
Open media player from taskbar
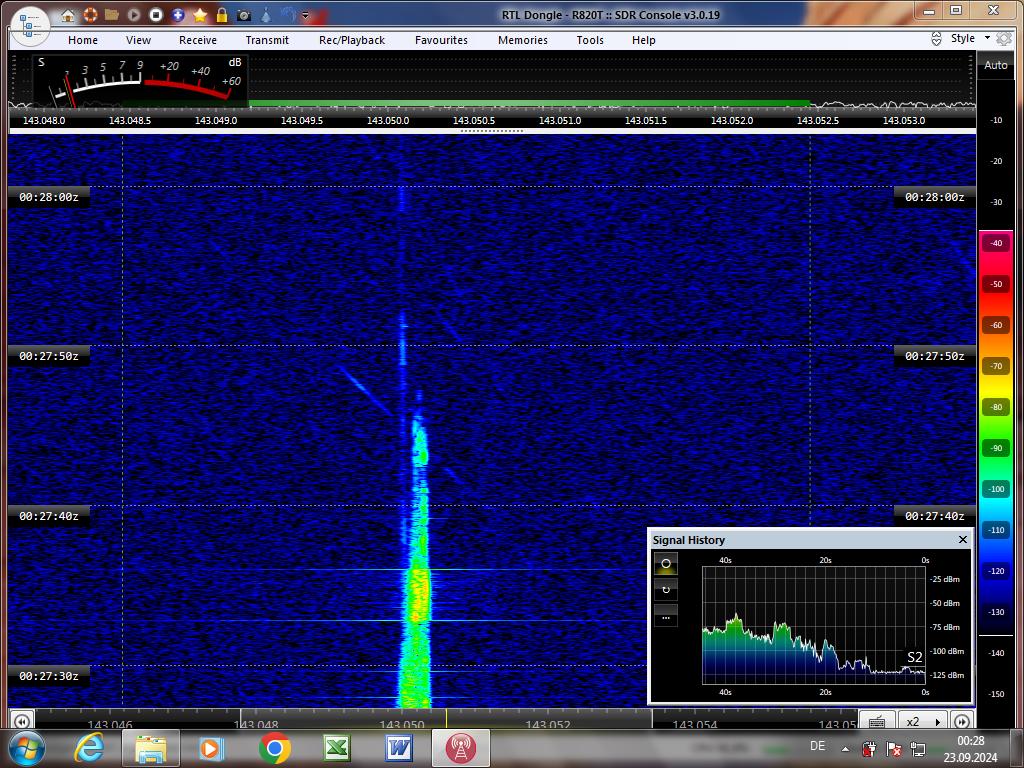[211, 748]
